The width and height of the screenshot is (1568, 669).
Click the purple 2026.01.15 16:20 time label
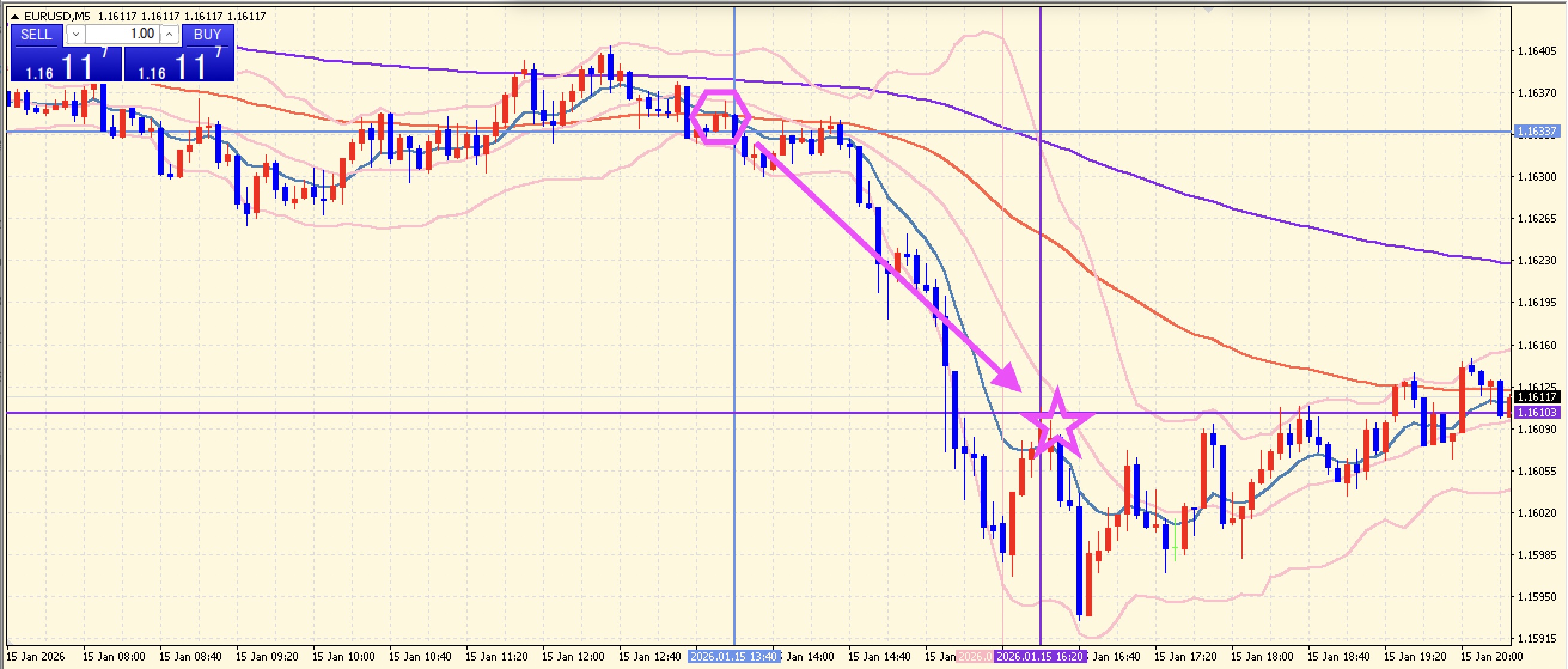point(1041,657)
